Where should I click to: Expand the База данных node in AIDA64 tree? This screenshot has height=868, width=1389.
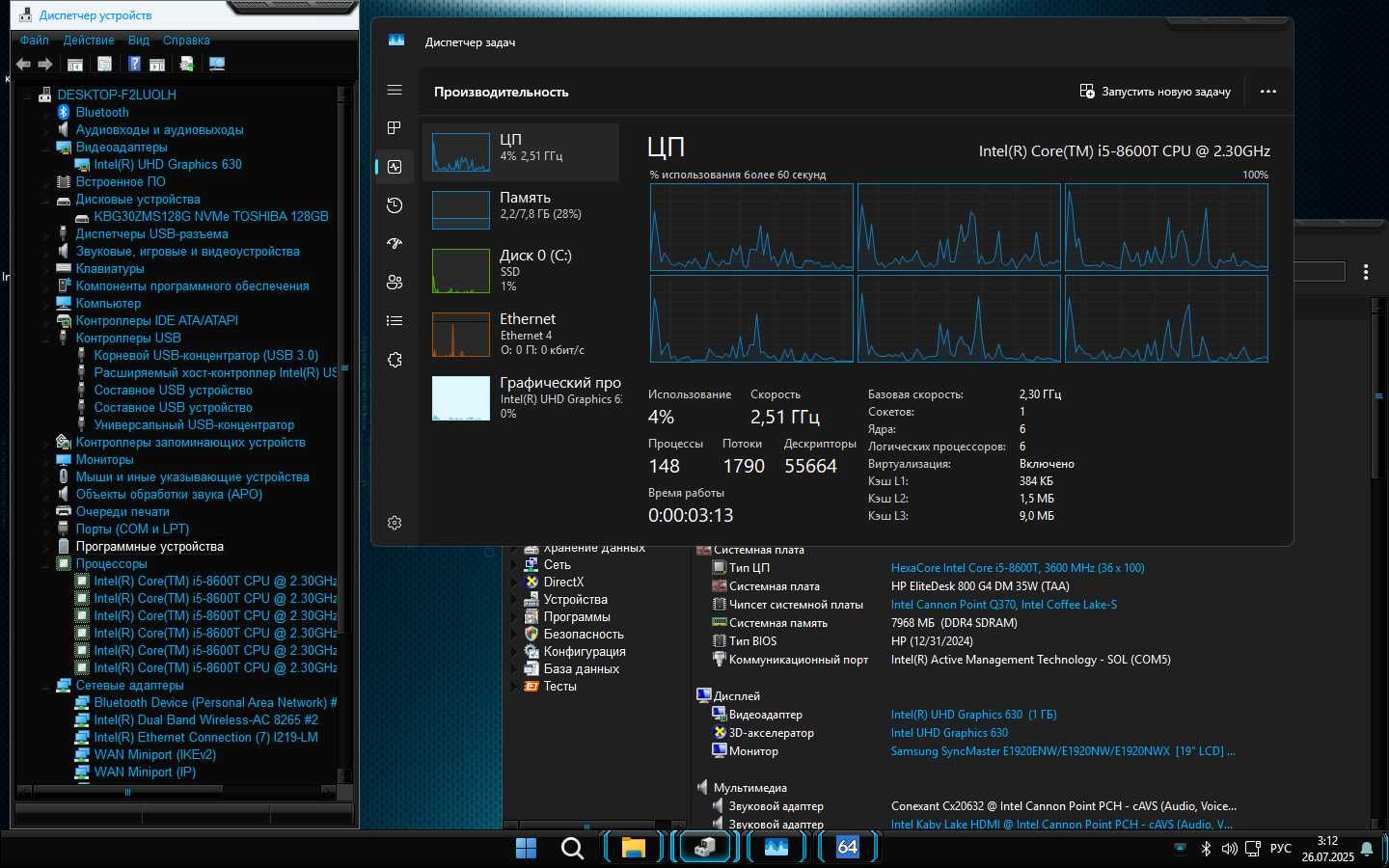pos(514,669)
